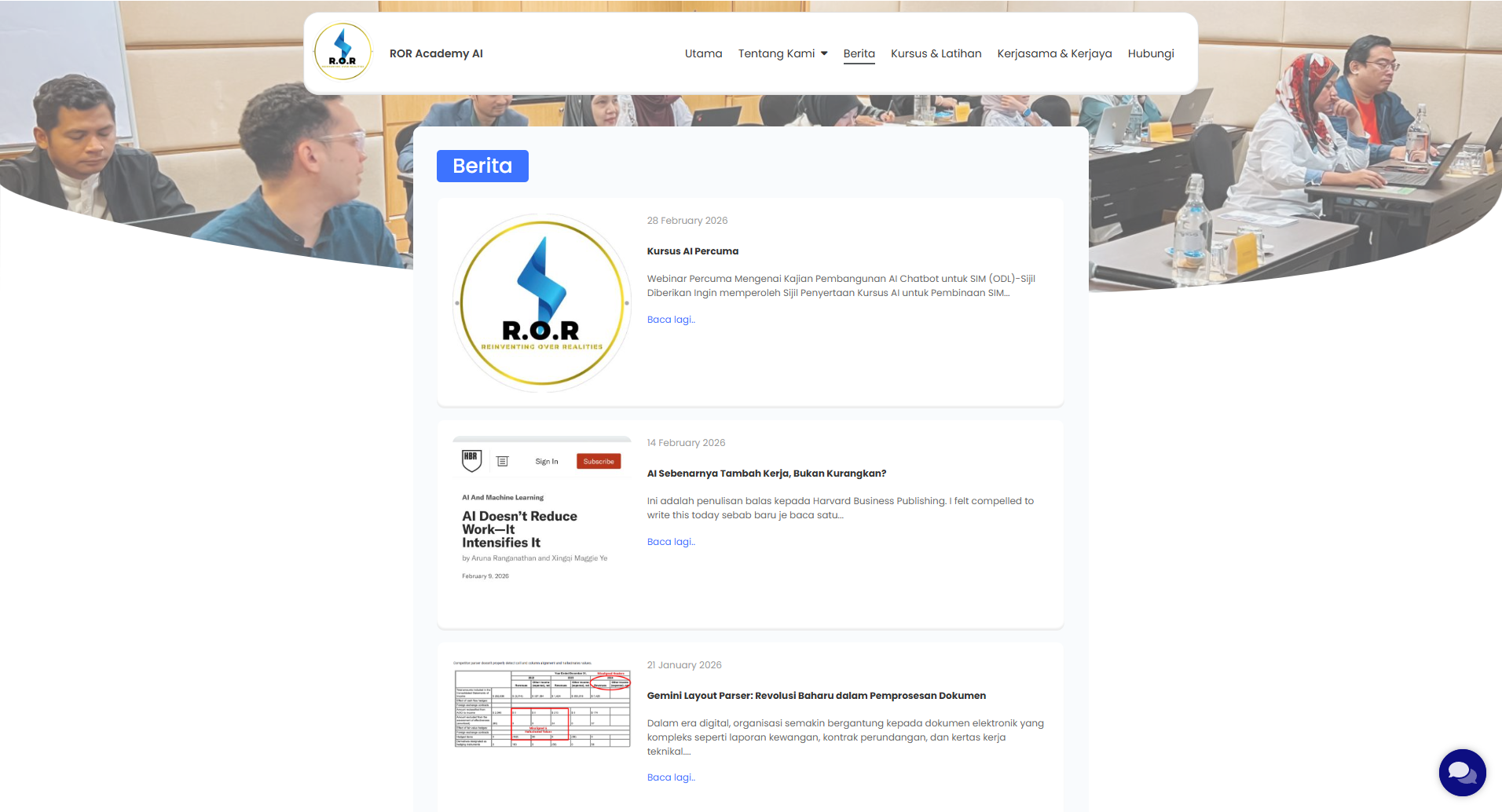The width and height of the screenshot is (1502, 812).
Task: Go to the Utama menu item
Action: pos(703,53)
